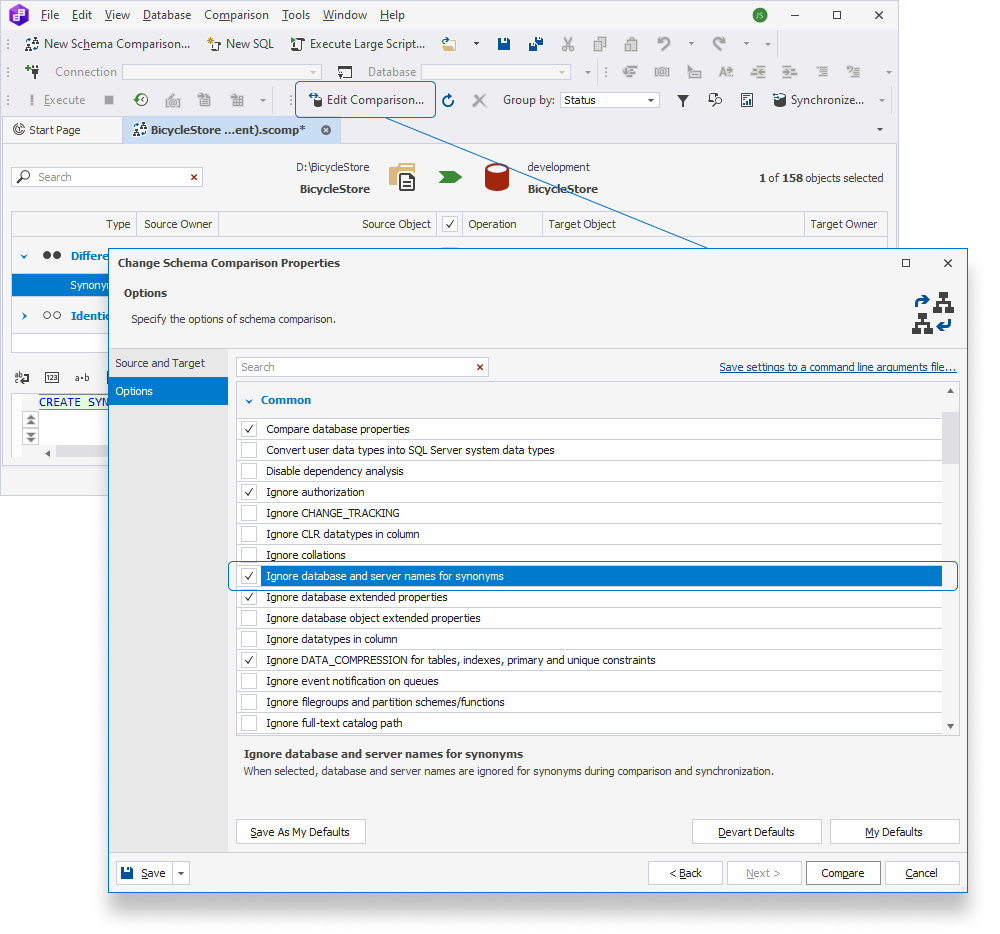Click the Back button
This screenshot has width=1000, height=934.
[x=686, y=873]
